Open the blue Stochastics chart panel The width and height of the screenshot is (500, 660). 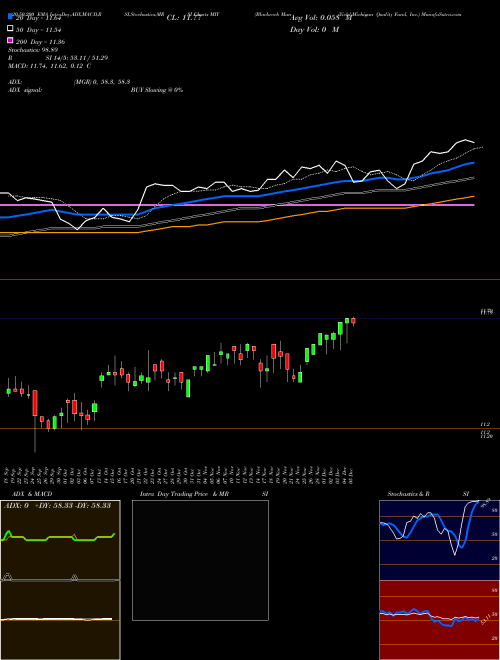click(439, 540)
